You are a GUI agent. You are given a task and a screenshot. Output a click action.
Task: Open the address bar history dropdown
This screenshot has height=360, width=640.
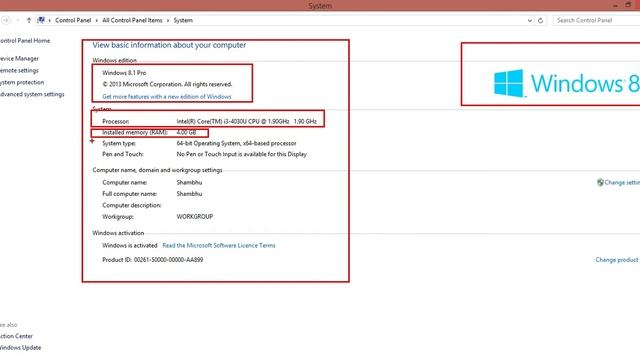coord(529,20)
